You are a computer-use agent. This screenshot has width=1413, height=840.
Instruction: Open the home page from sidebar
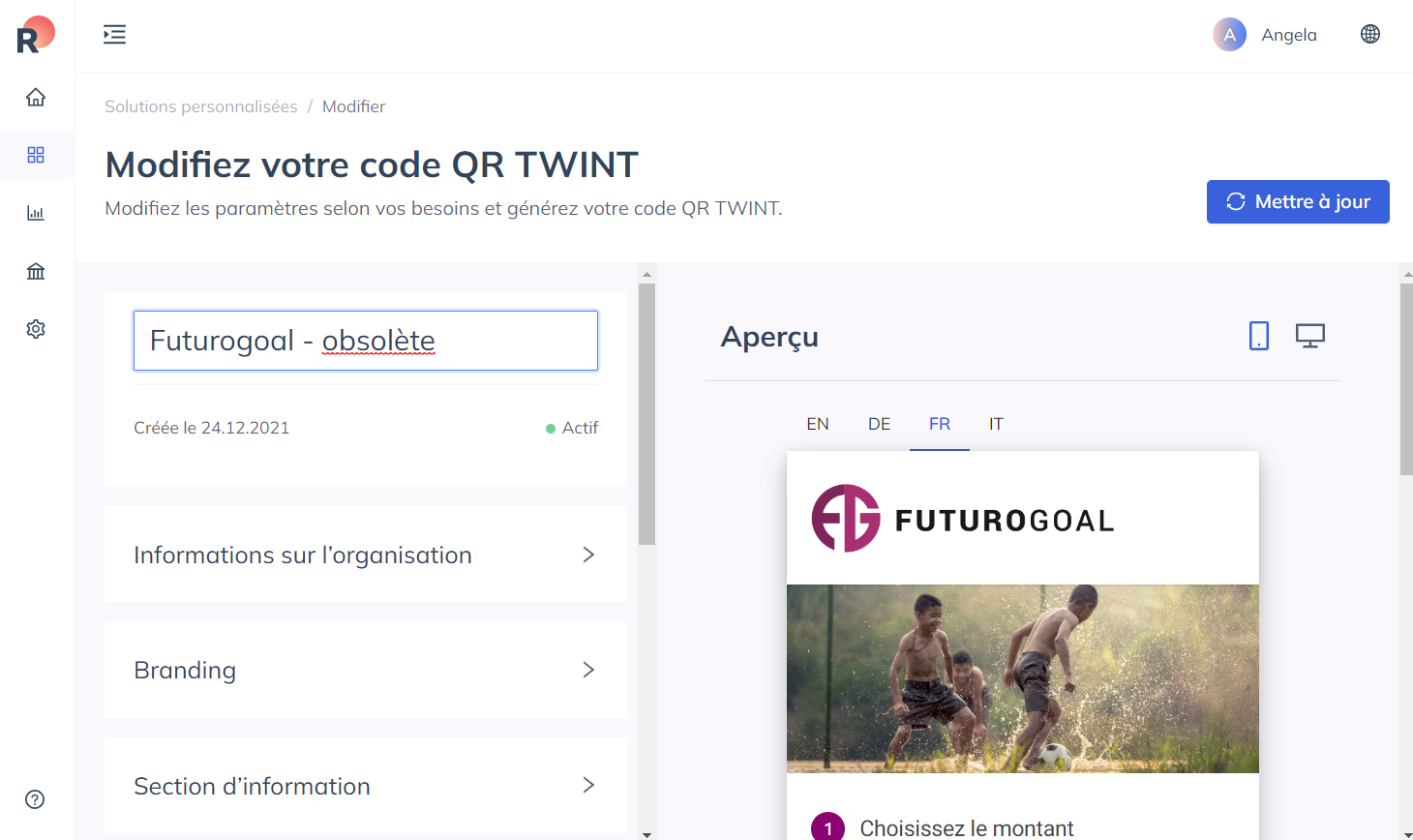click(36, 97)
